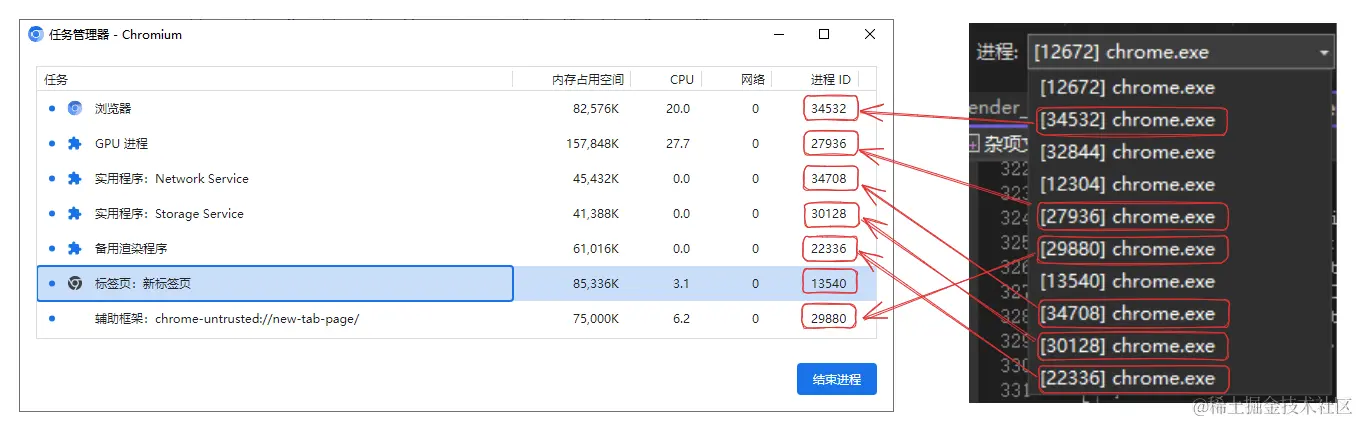Click process ID 27936 in Task Manager
The image size is (1359, 423).
(829, 143)
